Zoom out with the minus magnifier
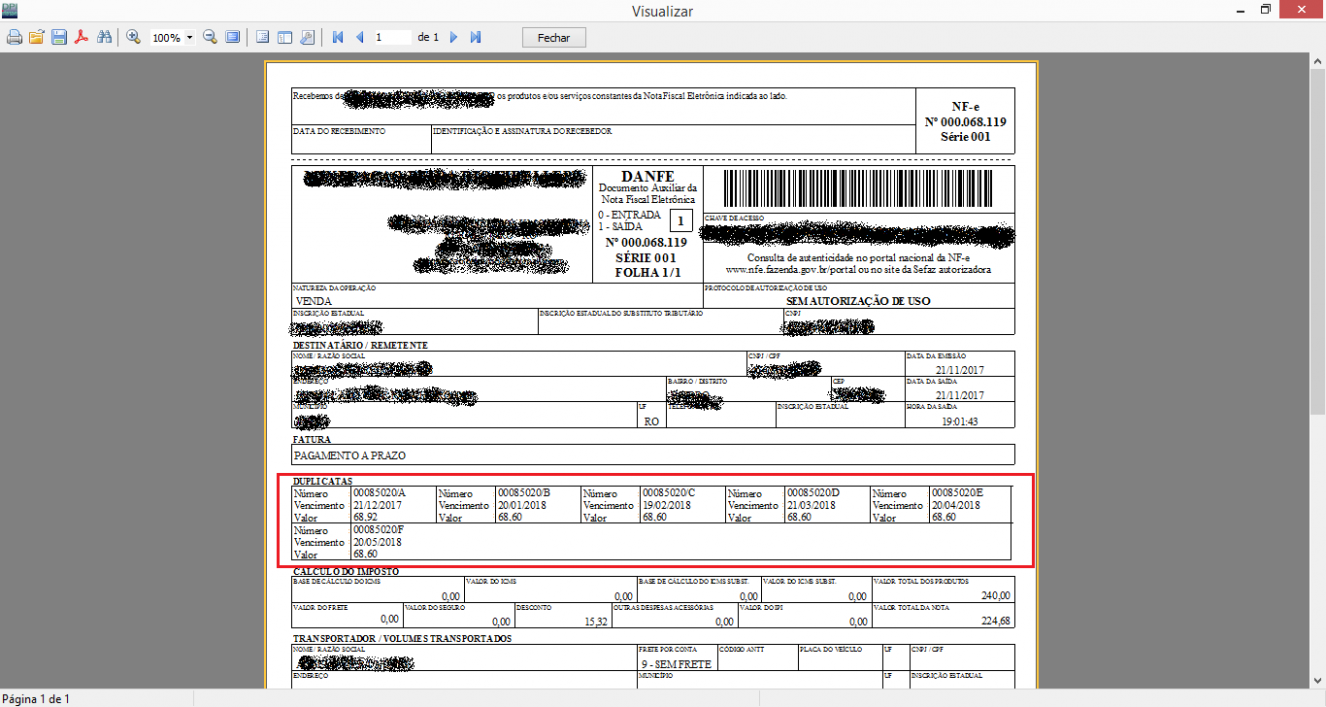The width and height of the screenshot is (1326, 707). (x=210, y=37)
